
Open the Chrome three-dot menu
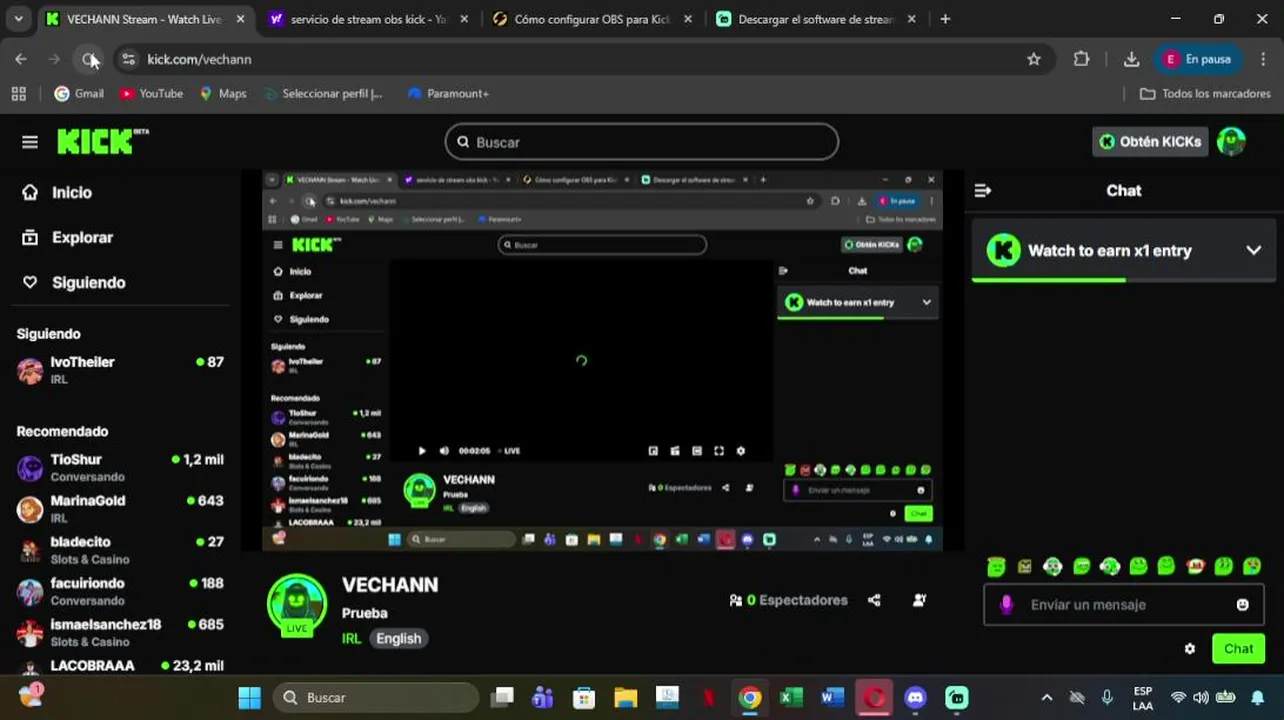pos(1265,59)
